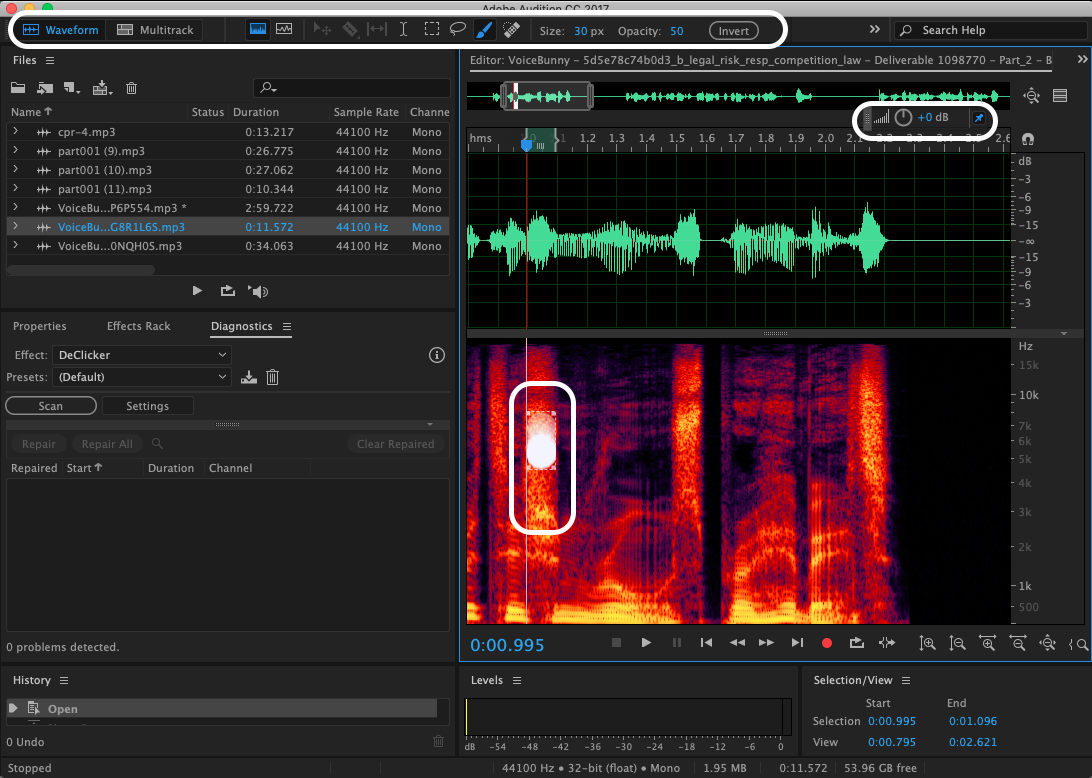Image resolution: width=1092 pixels, height=778 pixels.
Task: Delete the Diagnostics preset with trash icon
Action: [272, 377]
